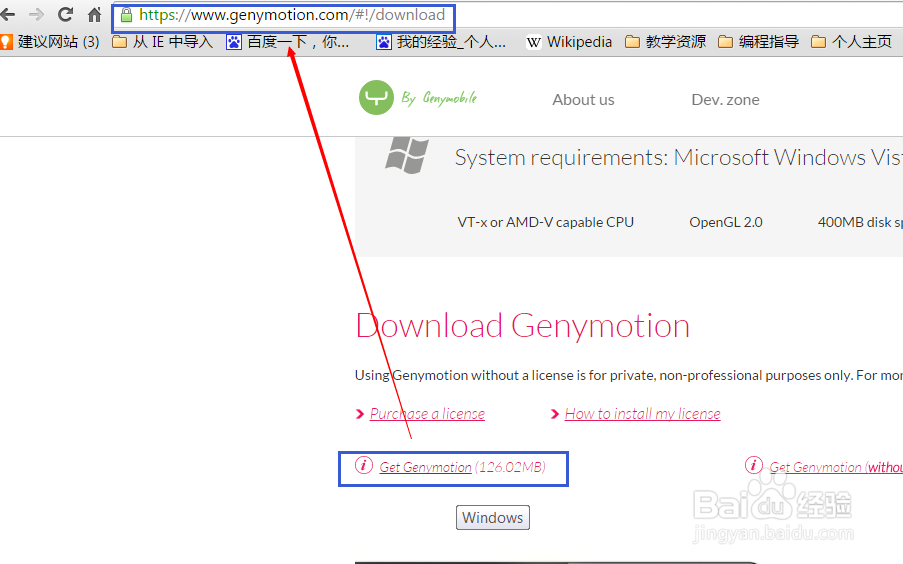Viewport: 903px width, 564px height.
Task: Click info icon beside without-VirtualBox download
Action: 754,465
